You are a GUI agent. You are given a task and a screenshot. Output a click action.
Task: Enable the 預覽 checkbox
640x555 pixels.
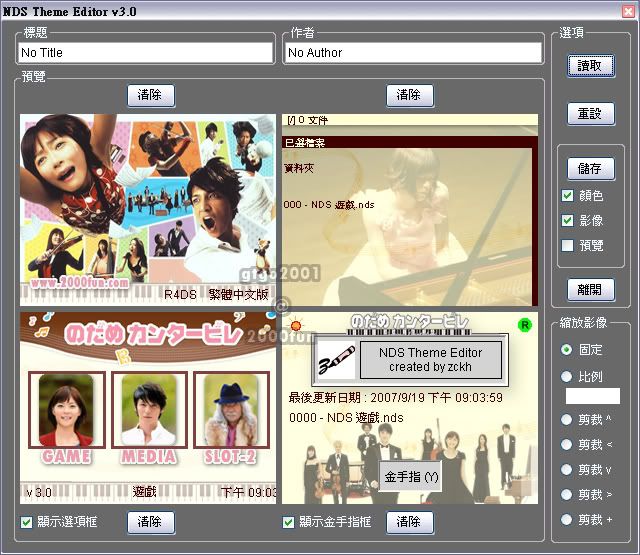click(x=568, y=245)
